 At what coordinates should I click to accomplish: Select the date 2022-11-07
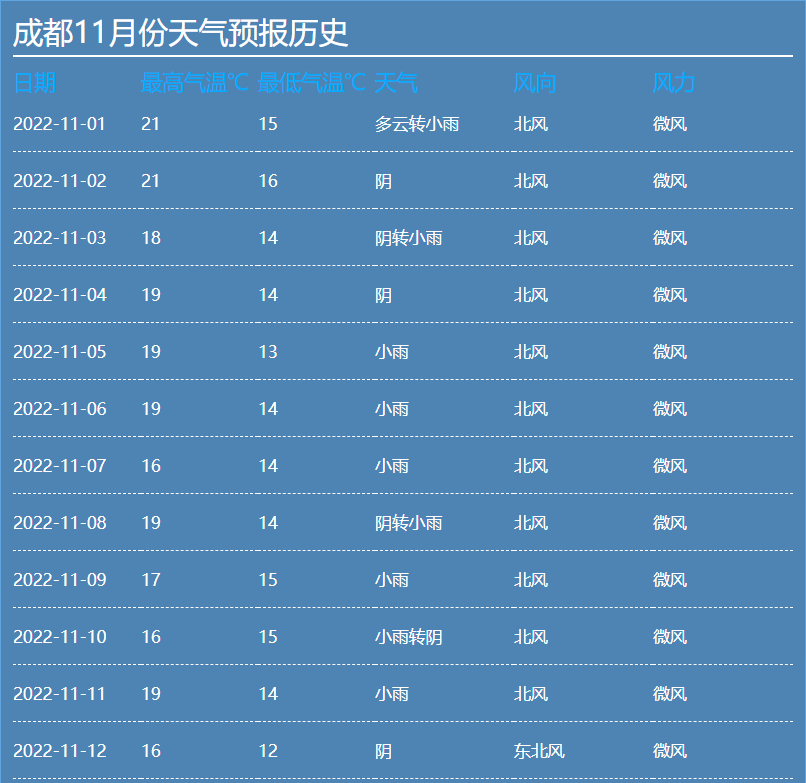[60, 466]
